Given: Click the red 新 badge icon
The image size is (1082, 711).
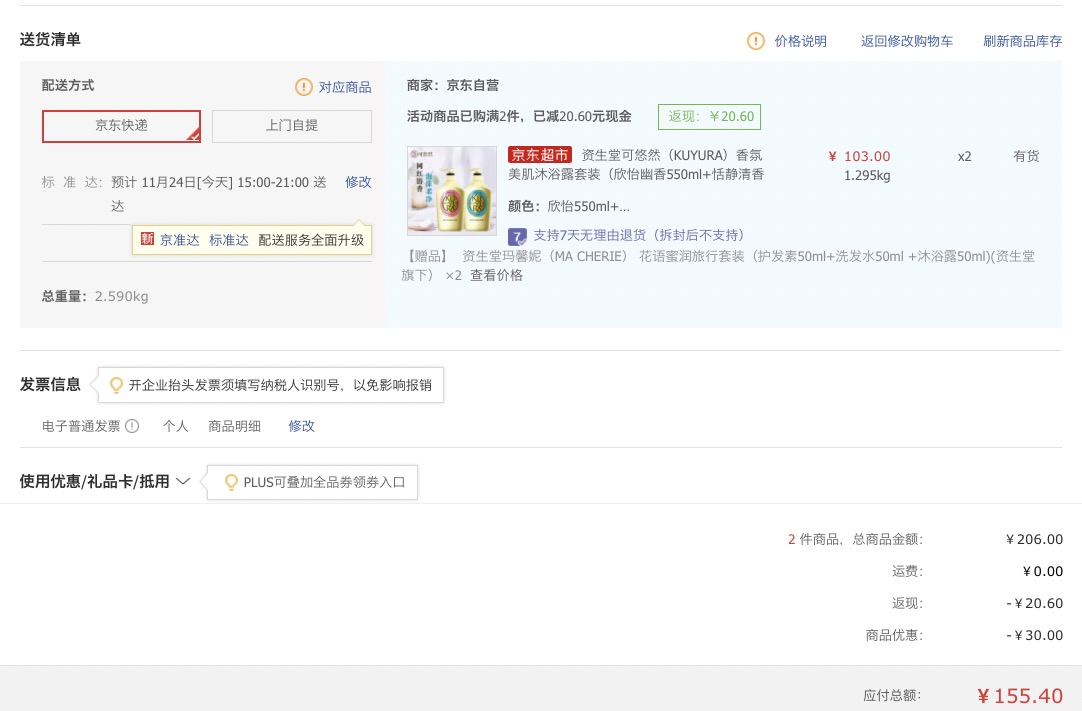Looking at the screenshot, I should (x=147, y=239).
